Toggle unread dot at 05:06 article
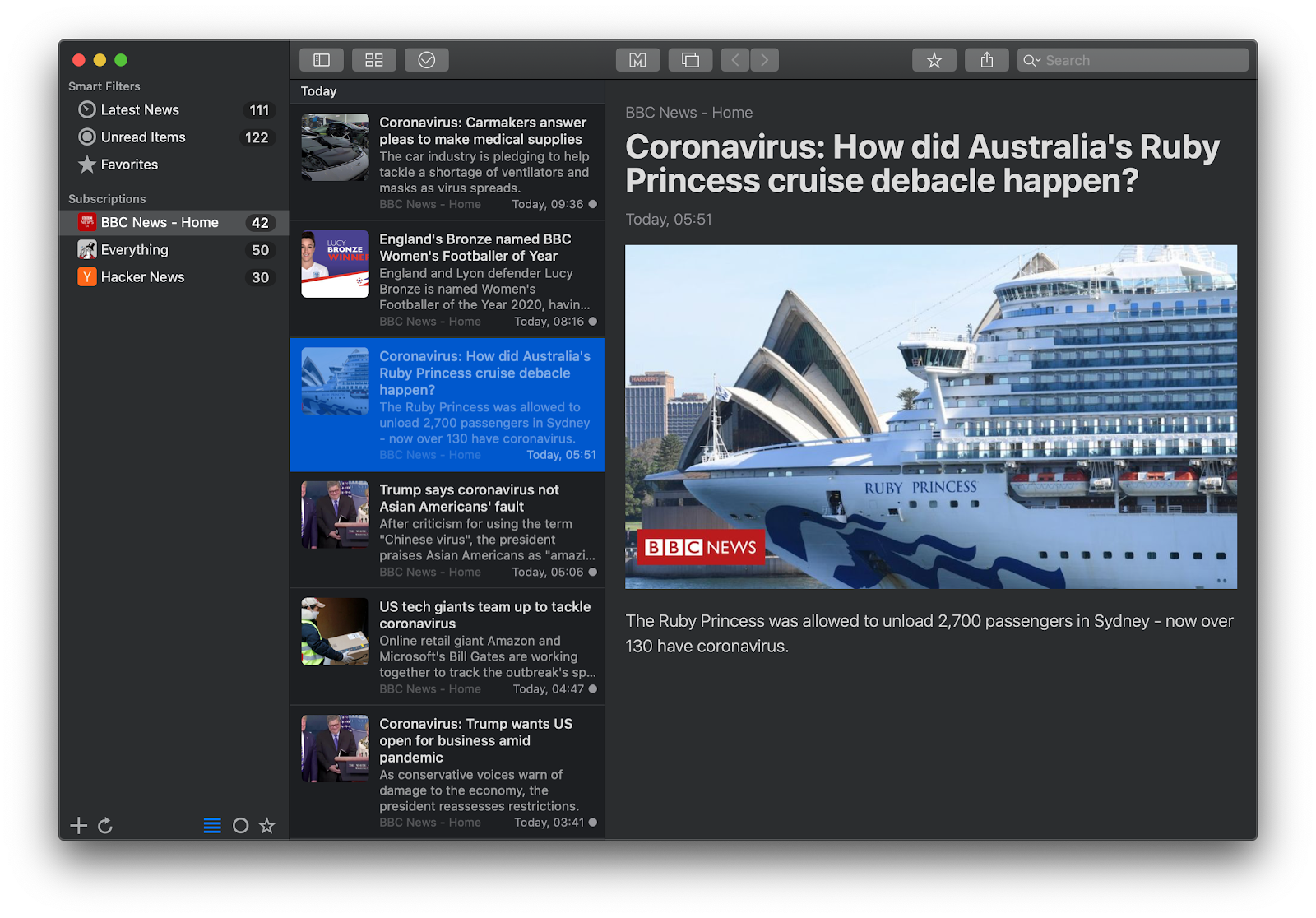The image size is (1316, 918). click(593, 572)
